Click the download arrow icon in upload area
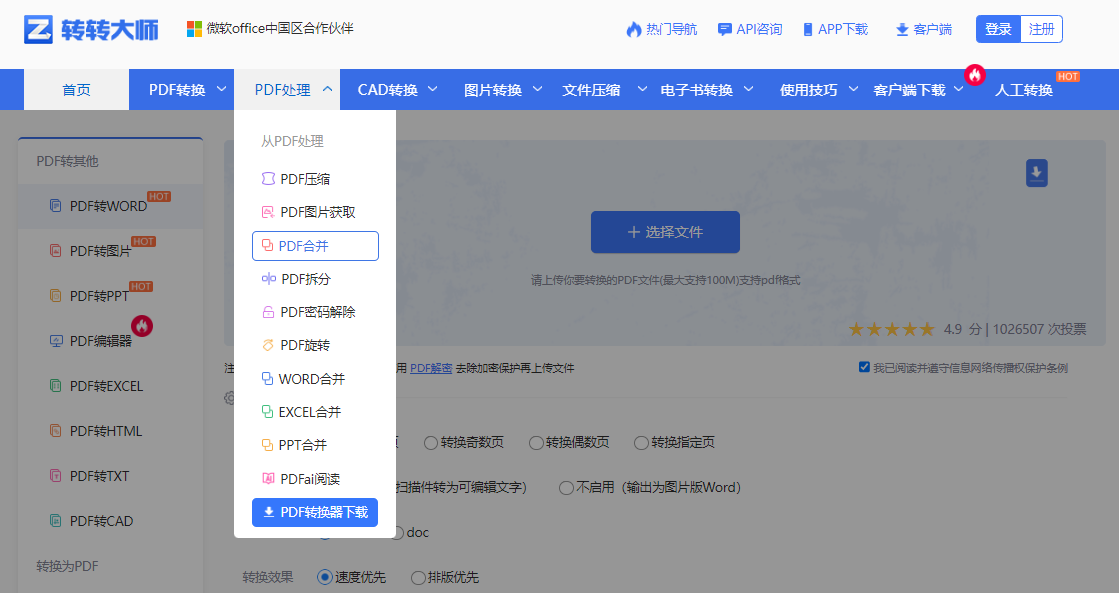 pyautogui.click(x=1036, y=172)
